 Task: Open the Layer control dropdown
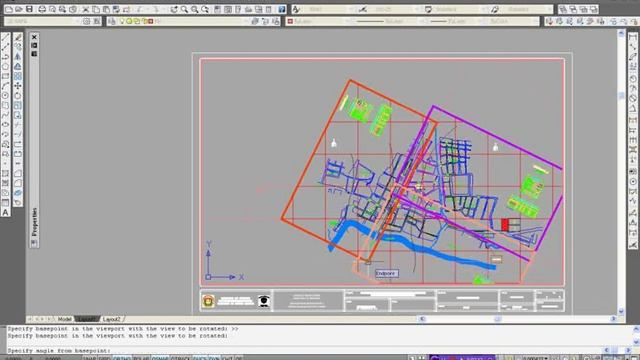183,21
